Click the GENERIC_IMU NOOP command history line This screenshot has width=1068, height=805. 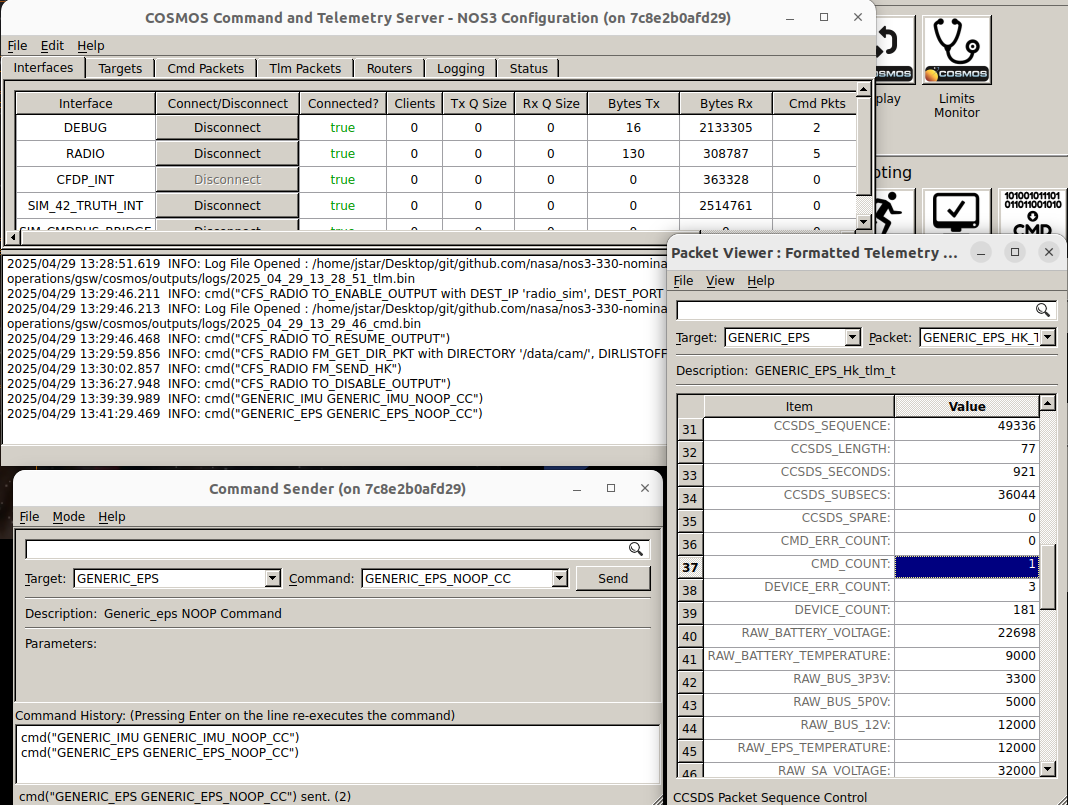tap(160, 738)
